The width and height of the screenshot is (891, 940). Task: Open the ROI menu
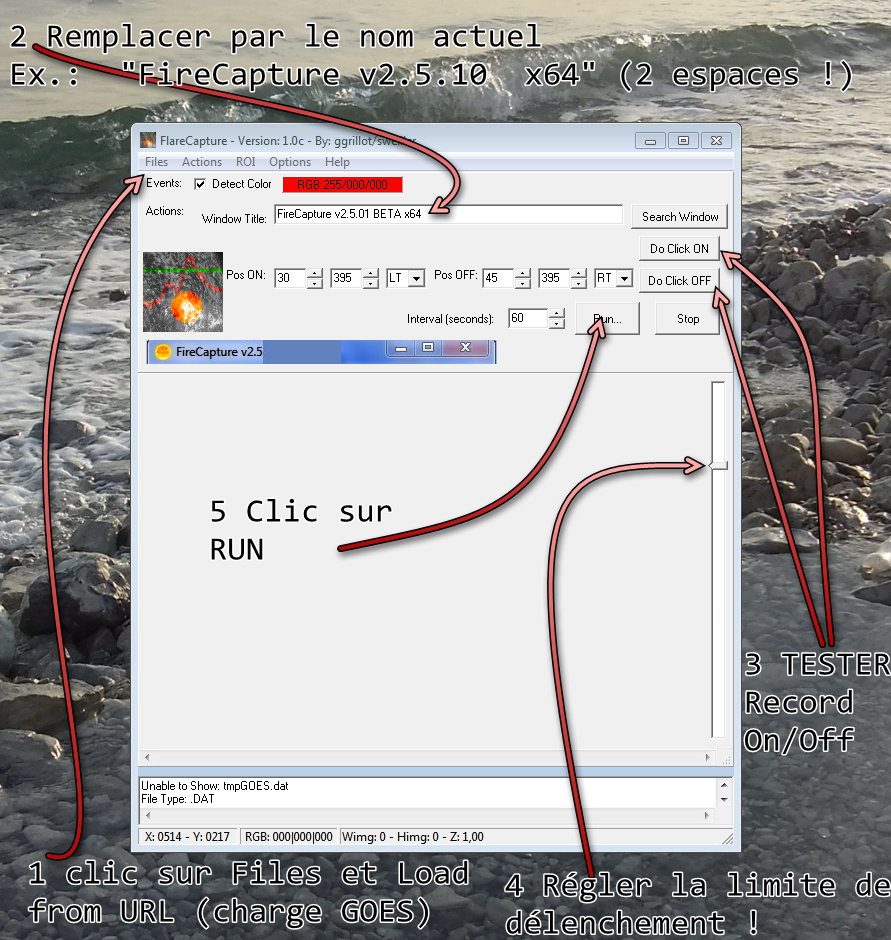point(245,162)
